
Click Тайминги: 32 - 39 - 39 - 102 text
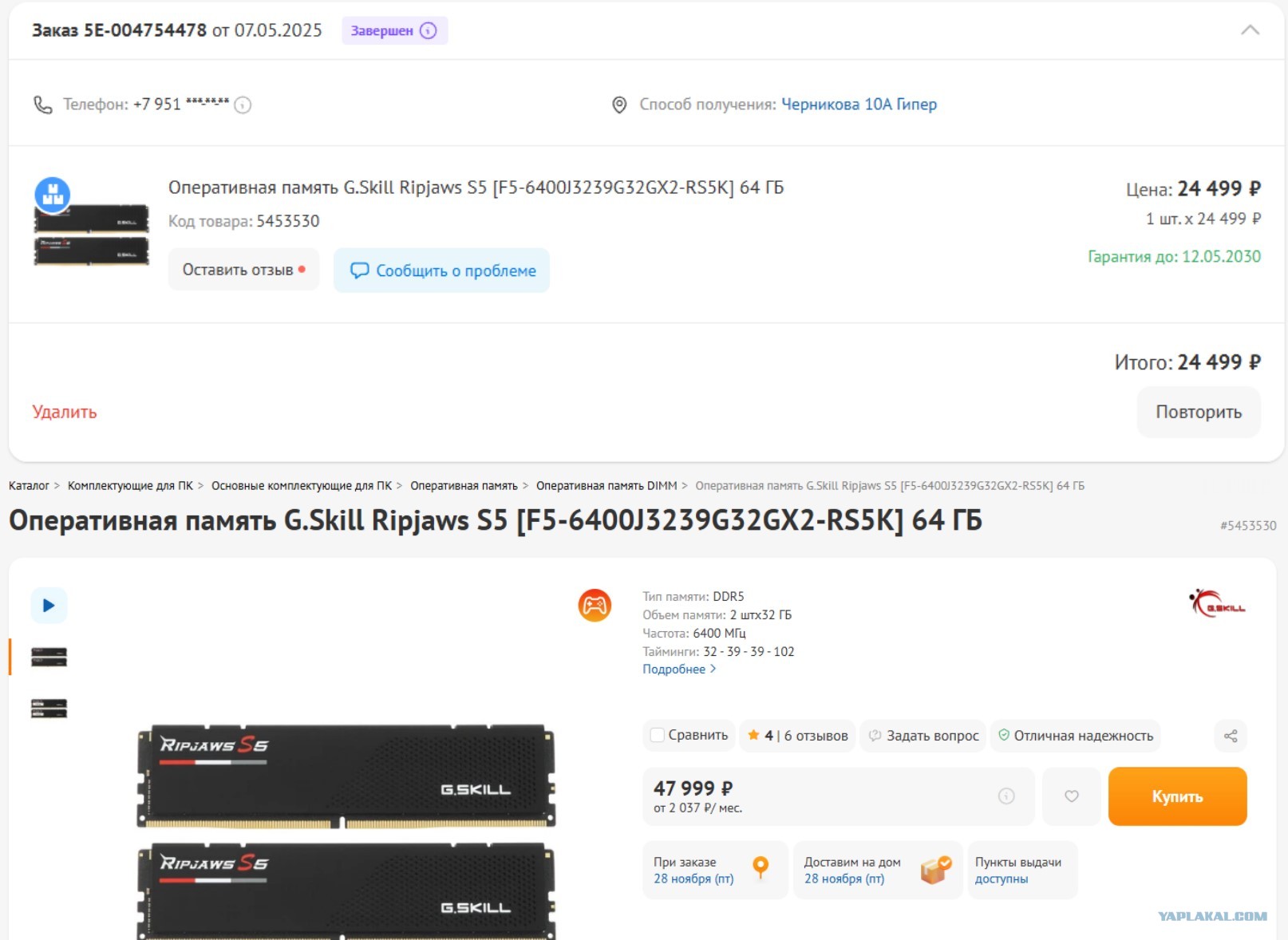718,651
